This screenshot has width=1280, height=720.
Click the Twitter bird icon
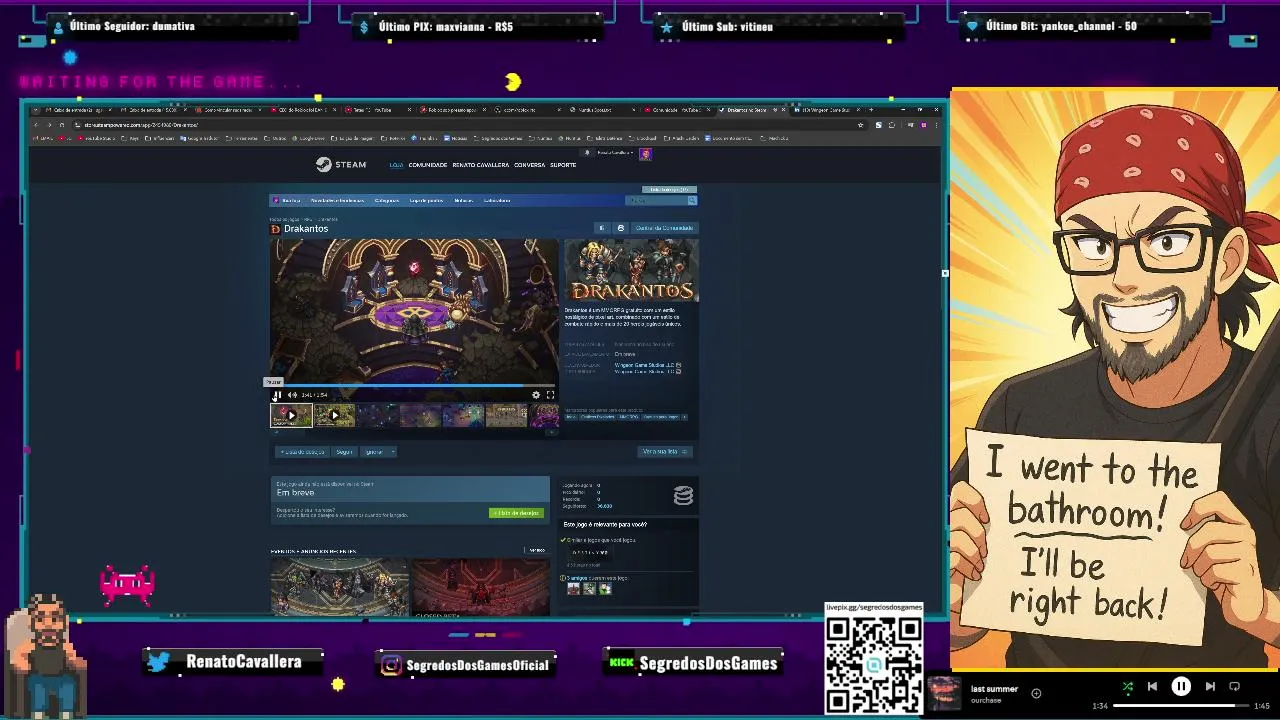coord(160,662)
